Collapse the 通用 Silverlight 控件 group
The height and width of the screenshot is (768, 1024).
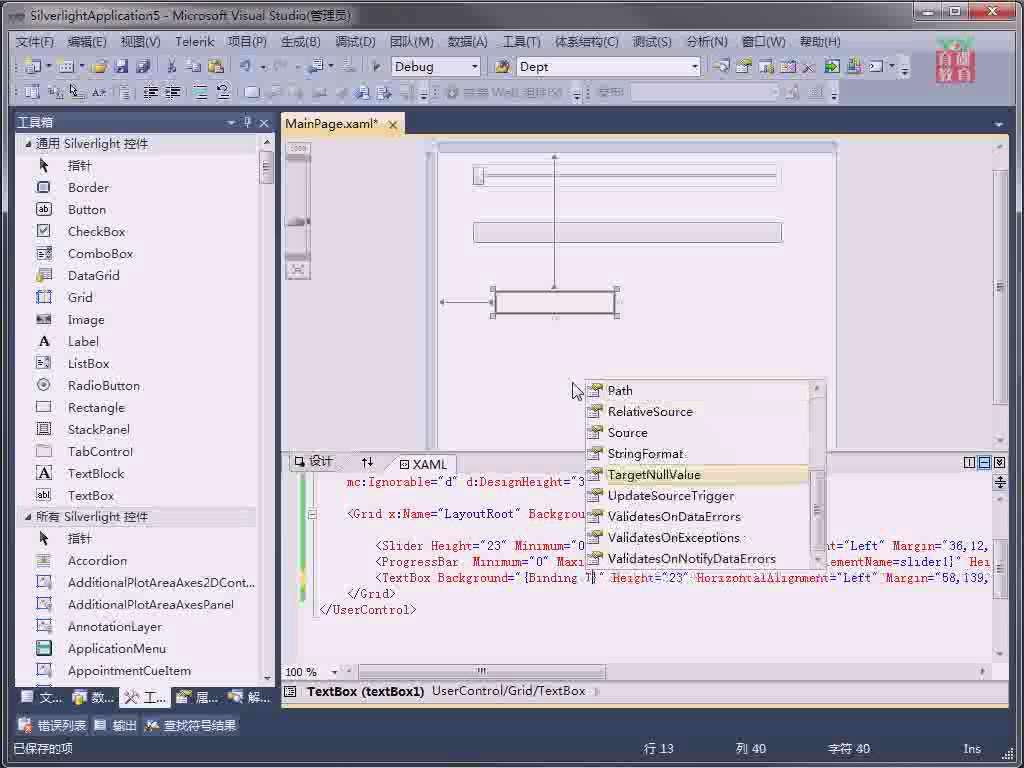[28, 143]
